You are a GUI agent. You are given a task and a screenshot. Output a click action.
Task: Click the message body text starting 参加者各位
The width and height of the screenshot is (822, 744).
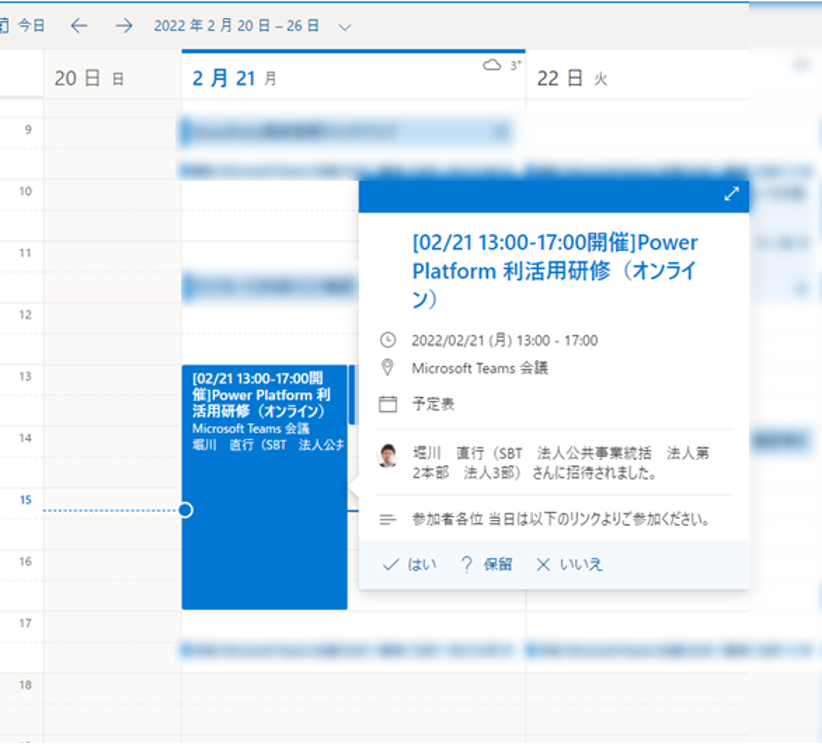(x=560, y=520)
